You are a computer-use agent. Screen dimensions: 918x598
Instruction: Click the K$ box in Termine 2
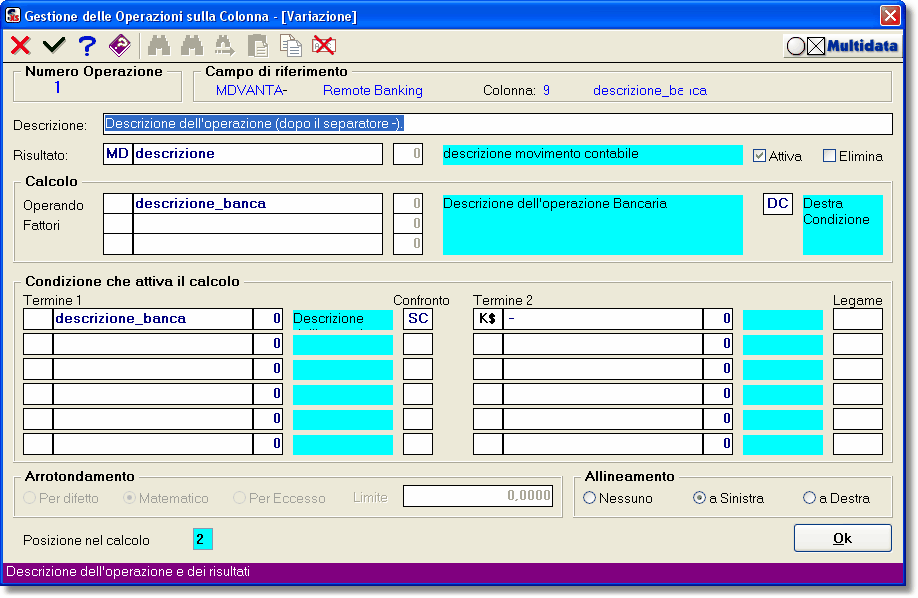[488, 319]
